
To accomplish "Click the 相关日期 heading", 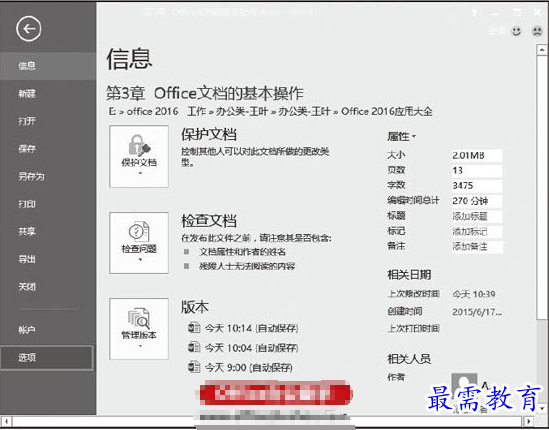I will (409, 275).
